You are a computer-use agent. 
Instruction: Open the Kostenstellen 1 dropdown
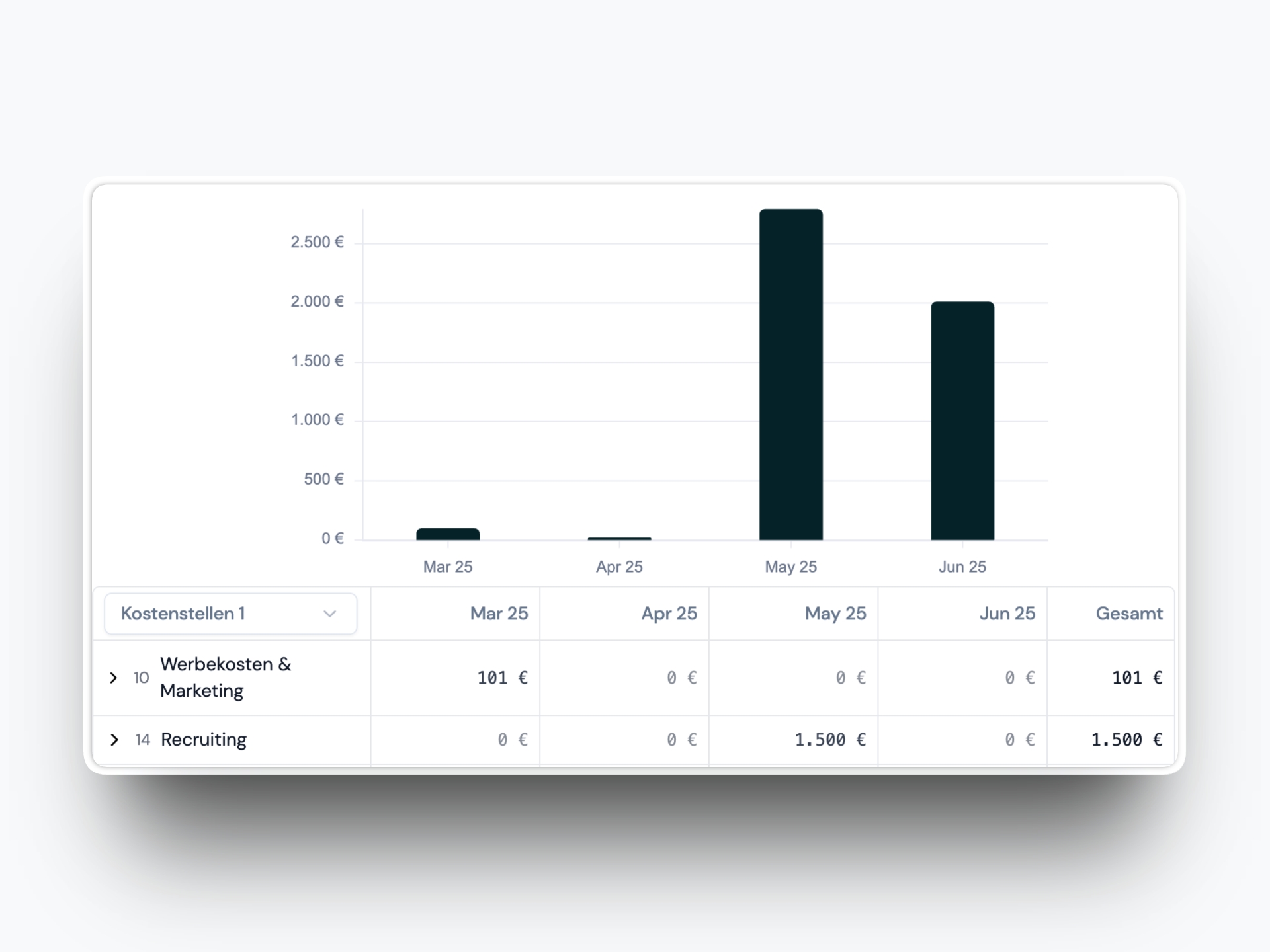coord(230,614)
